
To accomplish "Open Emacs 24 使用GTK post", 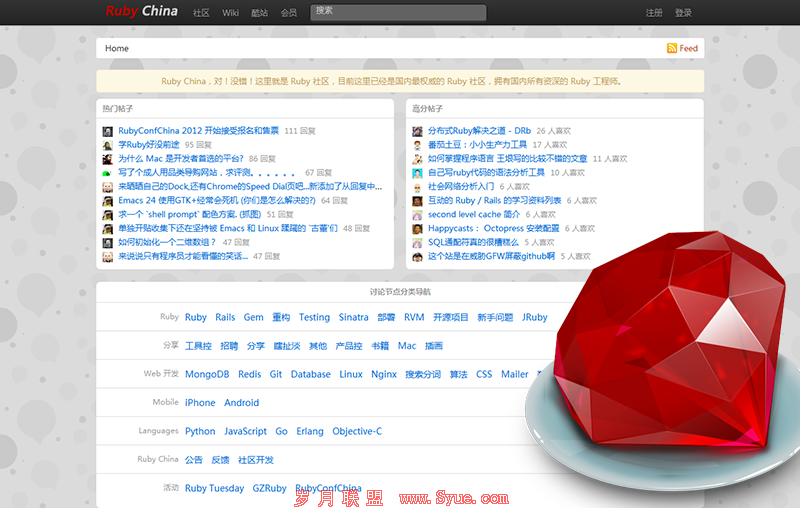I will pos(217,200).
